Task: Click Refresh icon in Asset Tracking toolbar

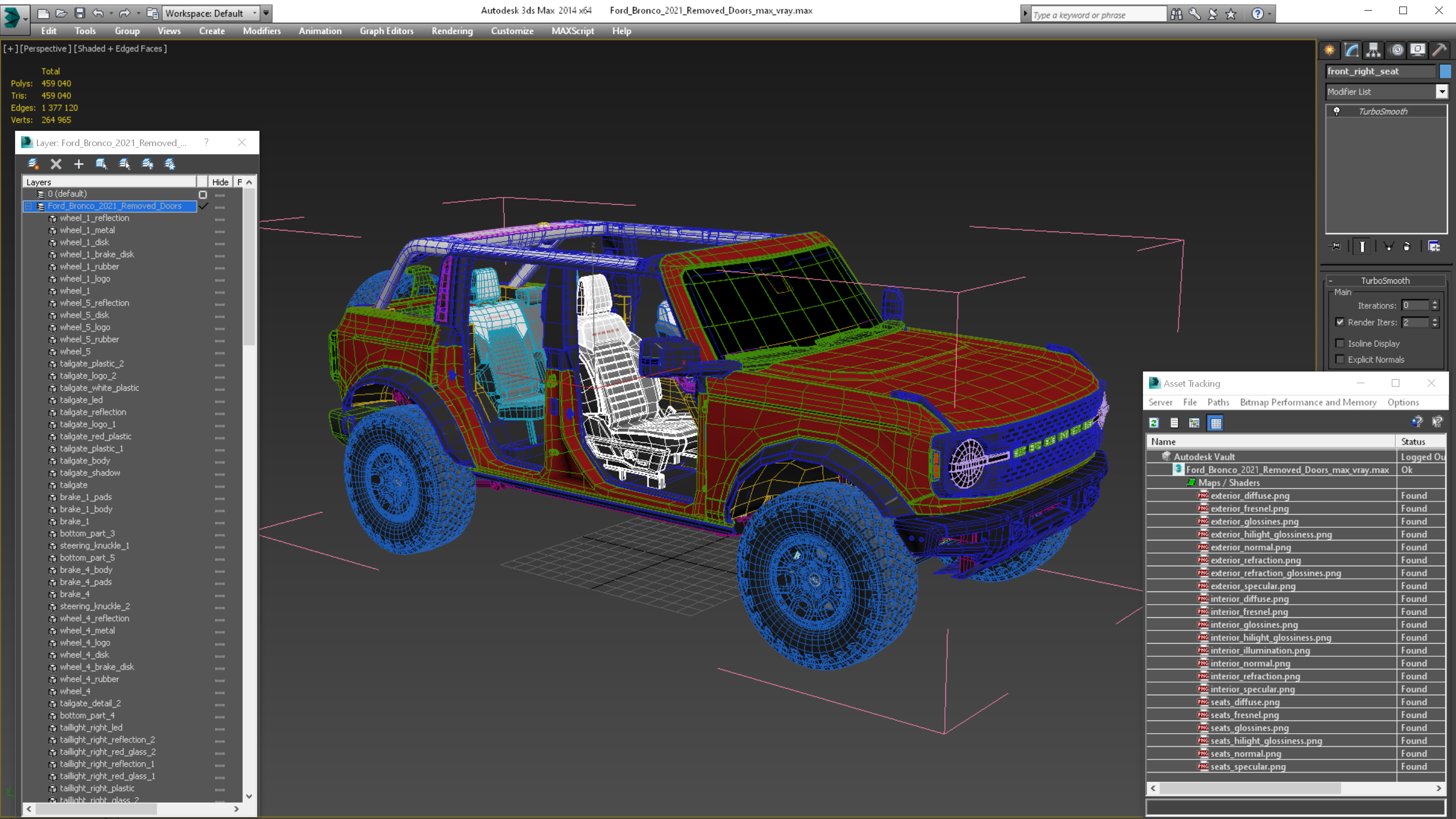Action: (x=1154, y=423)
